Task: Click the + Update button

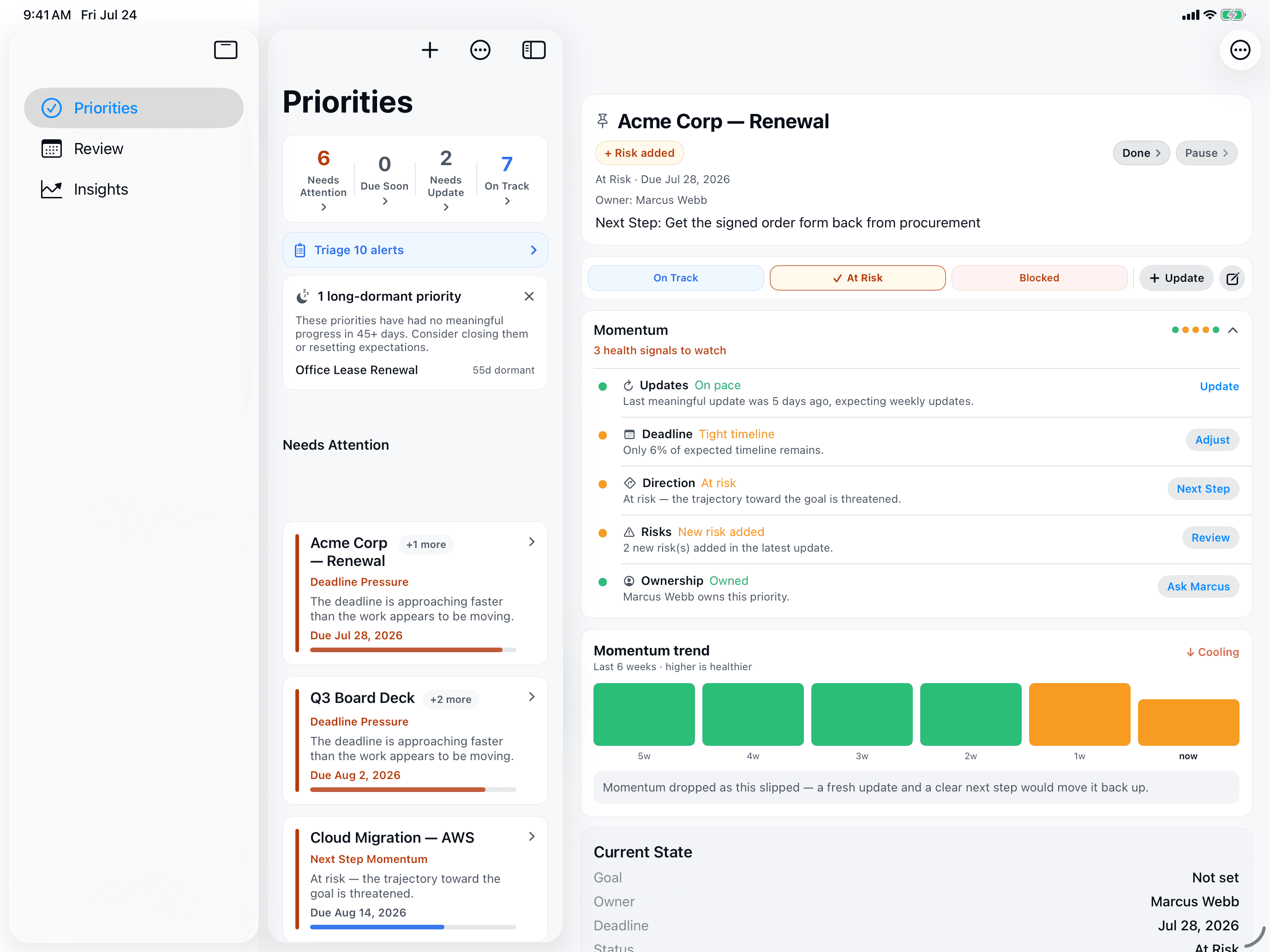Action: [1176, 278]
